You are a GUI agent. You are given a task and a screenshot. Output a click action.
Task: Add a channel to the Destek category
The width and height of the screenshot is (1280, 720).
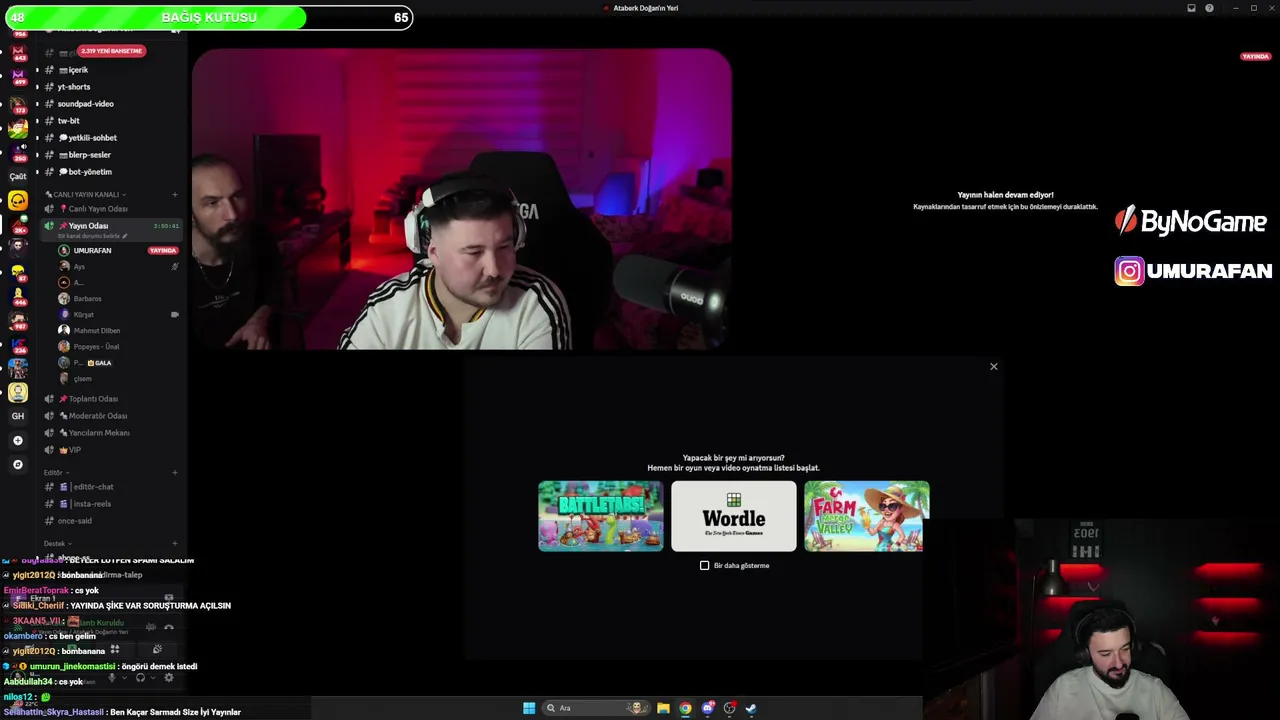coord(175,543)
